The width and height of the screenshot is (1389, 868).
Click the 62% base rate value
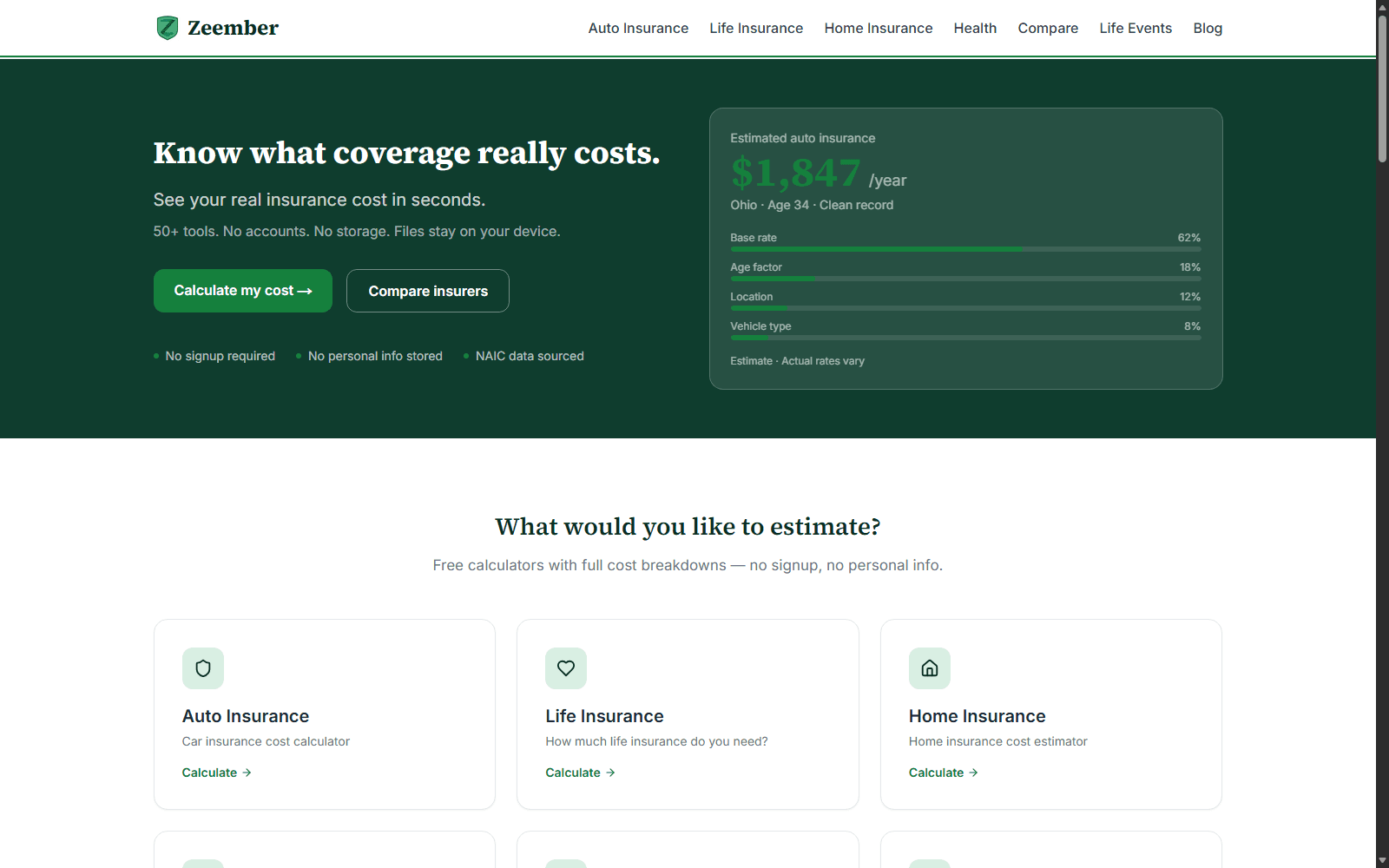pyautogui.click(x=1189, y=238)
